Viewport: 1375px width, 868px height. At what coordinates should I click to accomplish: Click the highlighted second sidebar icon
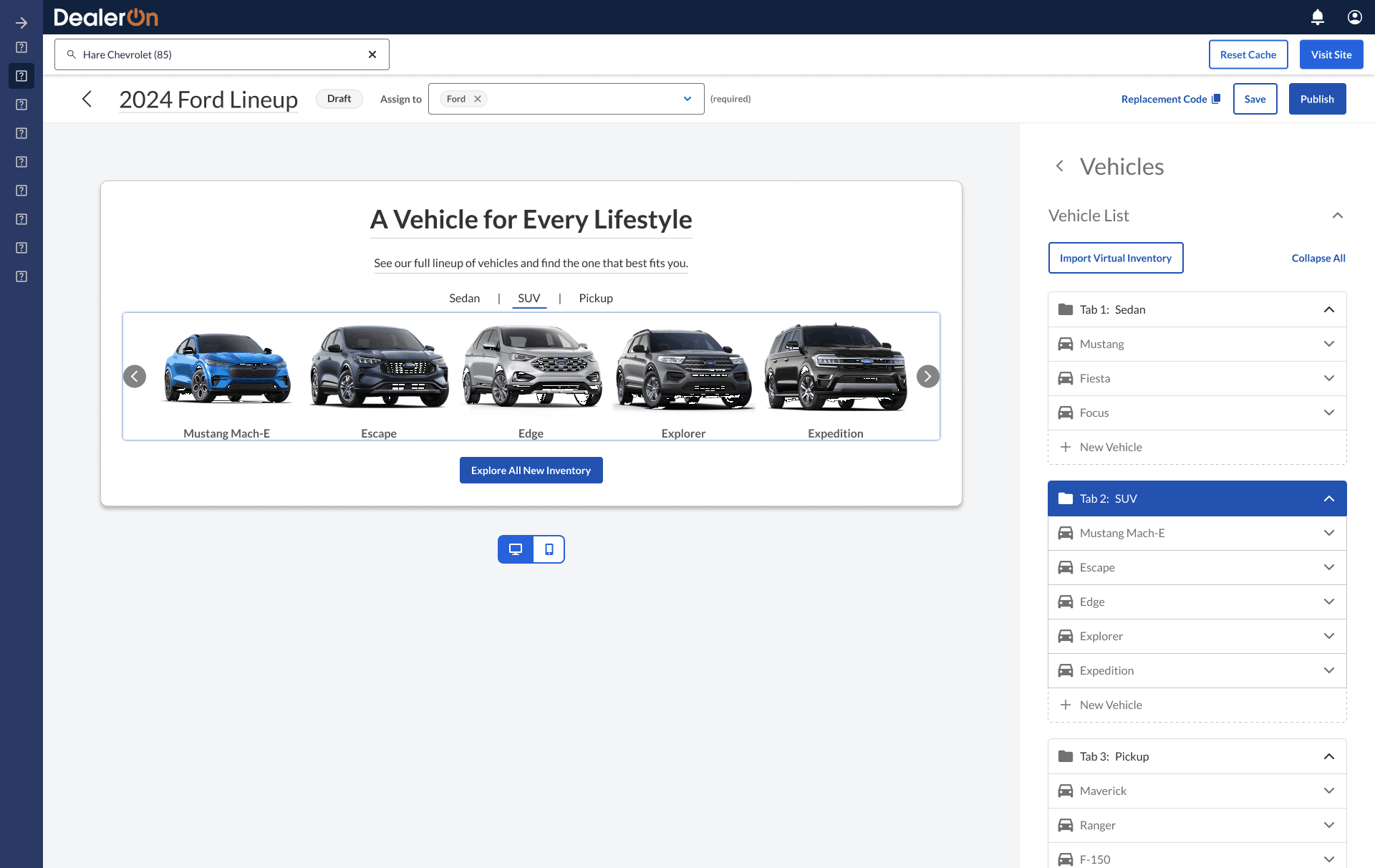[21, 76]
